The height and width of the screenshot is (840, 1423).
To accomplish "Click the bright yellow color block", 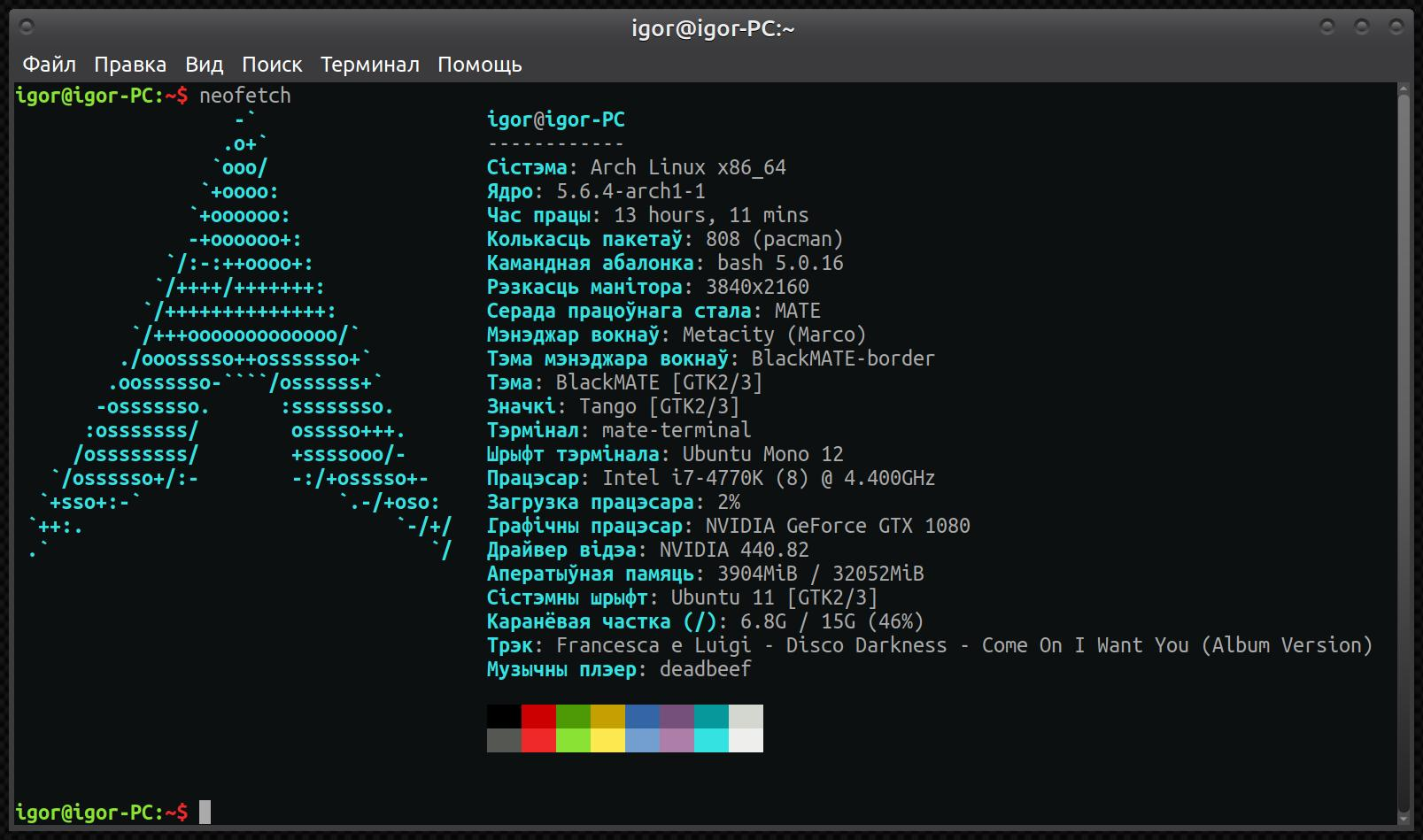I will point(607,740).
